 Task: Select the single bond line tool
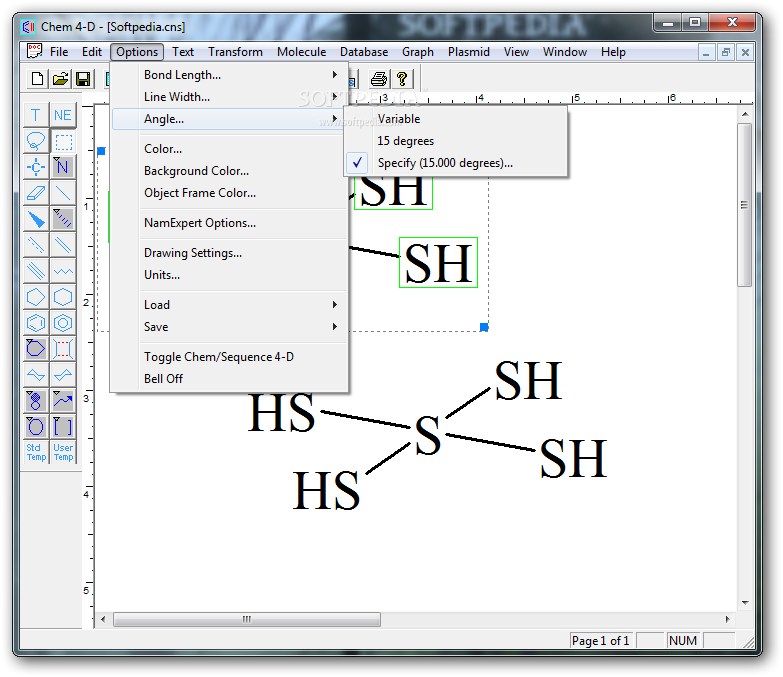tap(63, 193)
